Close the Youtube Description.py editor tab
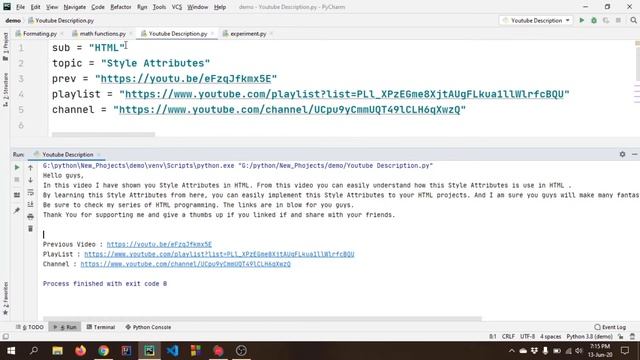 [x=212, y=33]
